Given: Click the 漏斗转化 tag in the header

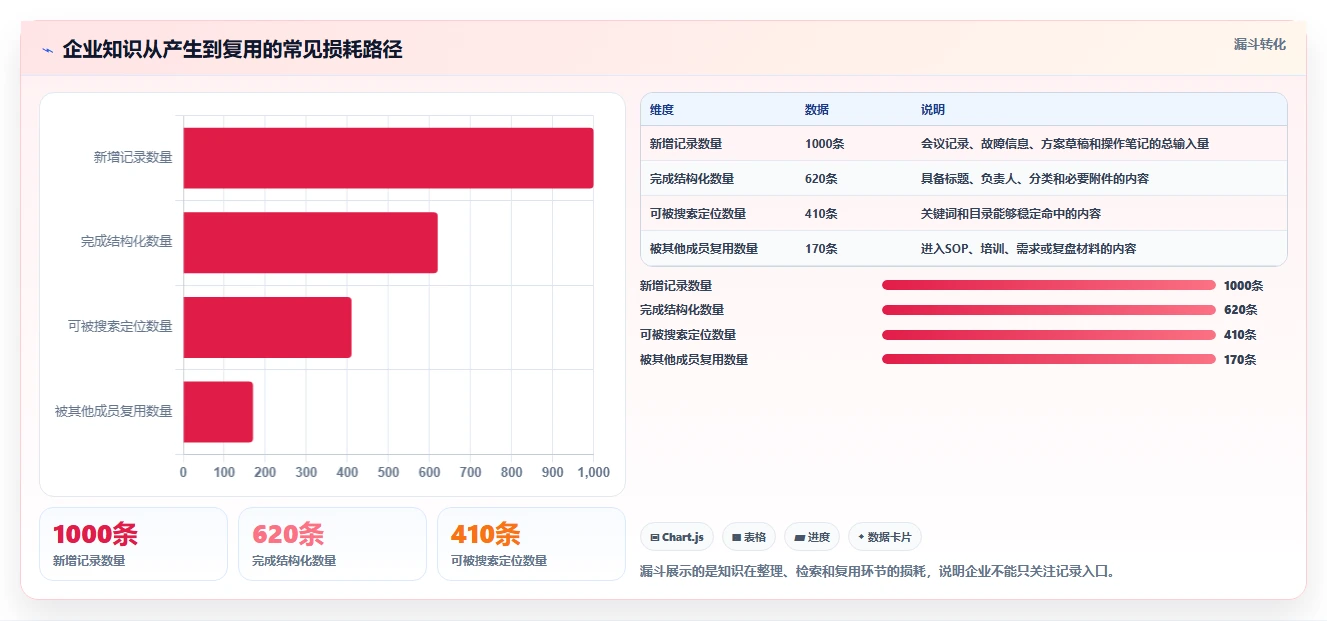Looking at the screenshot, I should pyautogui.click(x=1259, y=45).
